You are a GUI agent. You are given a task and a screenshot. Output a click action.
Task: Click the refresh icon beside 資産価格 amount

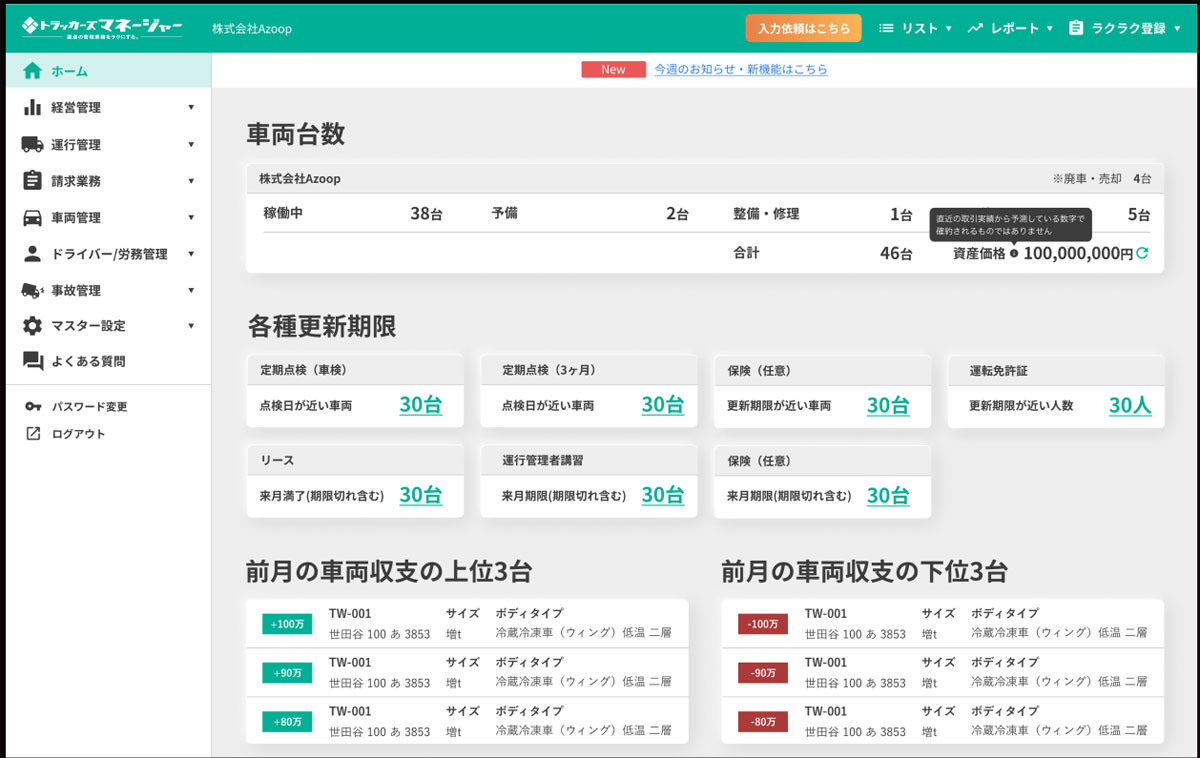[x=1142, y=254]
